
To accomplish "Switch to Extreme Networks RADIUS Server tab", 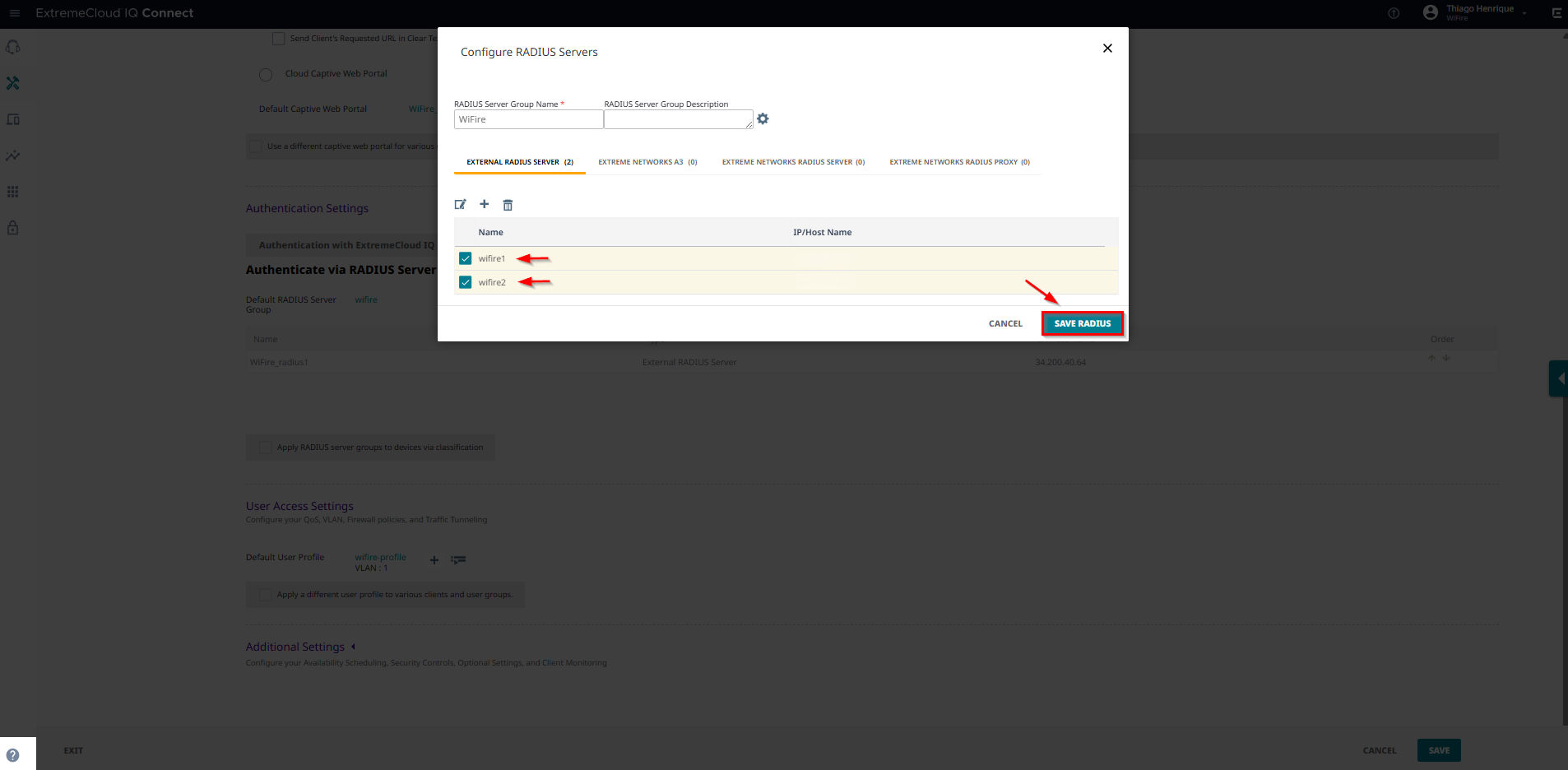I will [793, 162].
